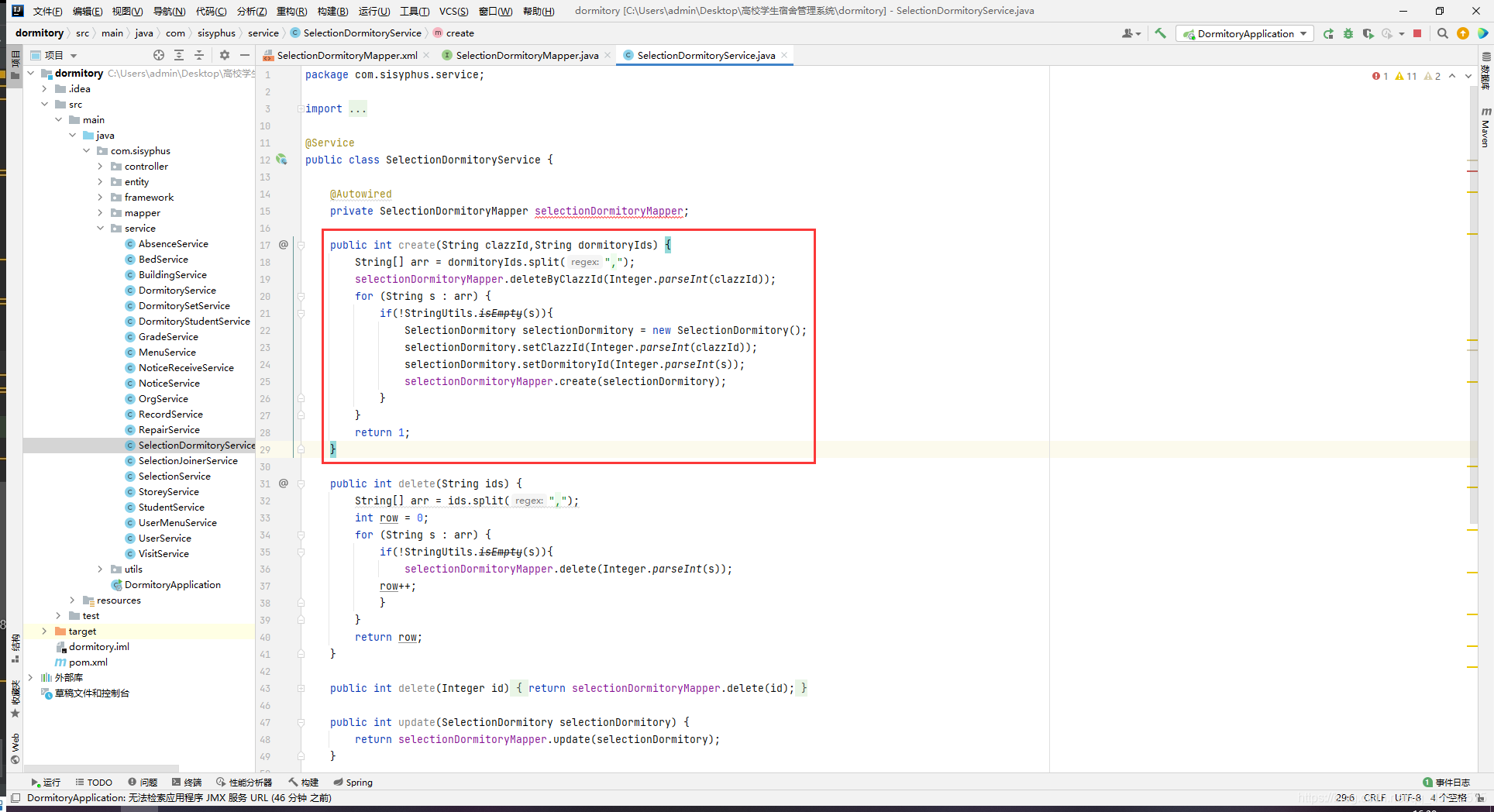The image size is (1494, 812).
Task: Open the Web tool window on left strip
Action: [15, 748]
